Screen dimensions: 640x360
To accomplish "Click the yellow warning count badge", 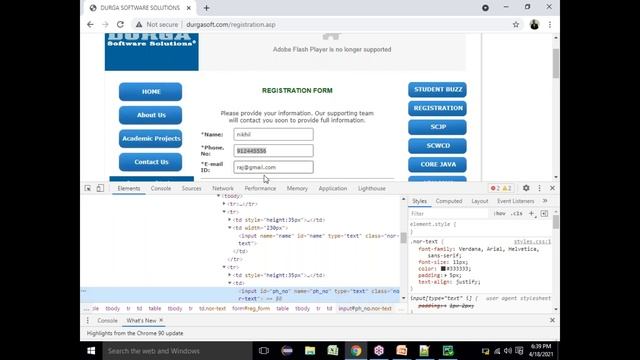I will (507, 188).
